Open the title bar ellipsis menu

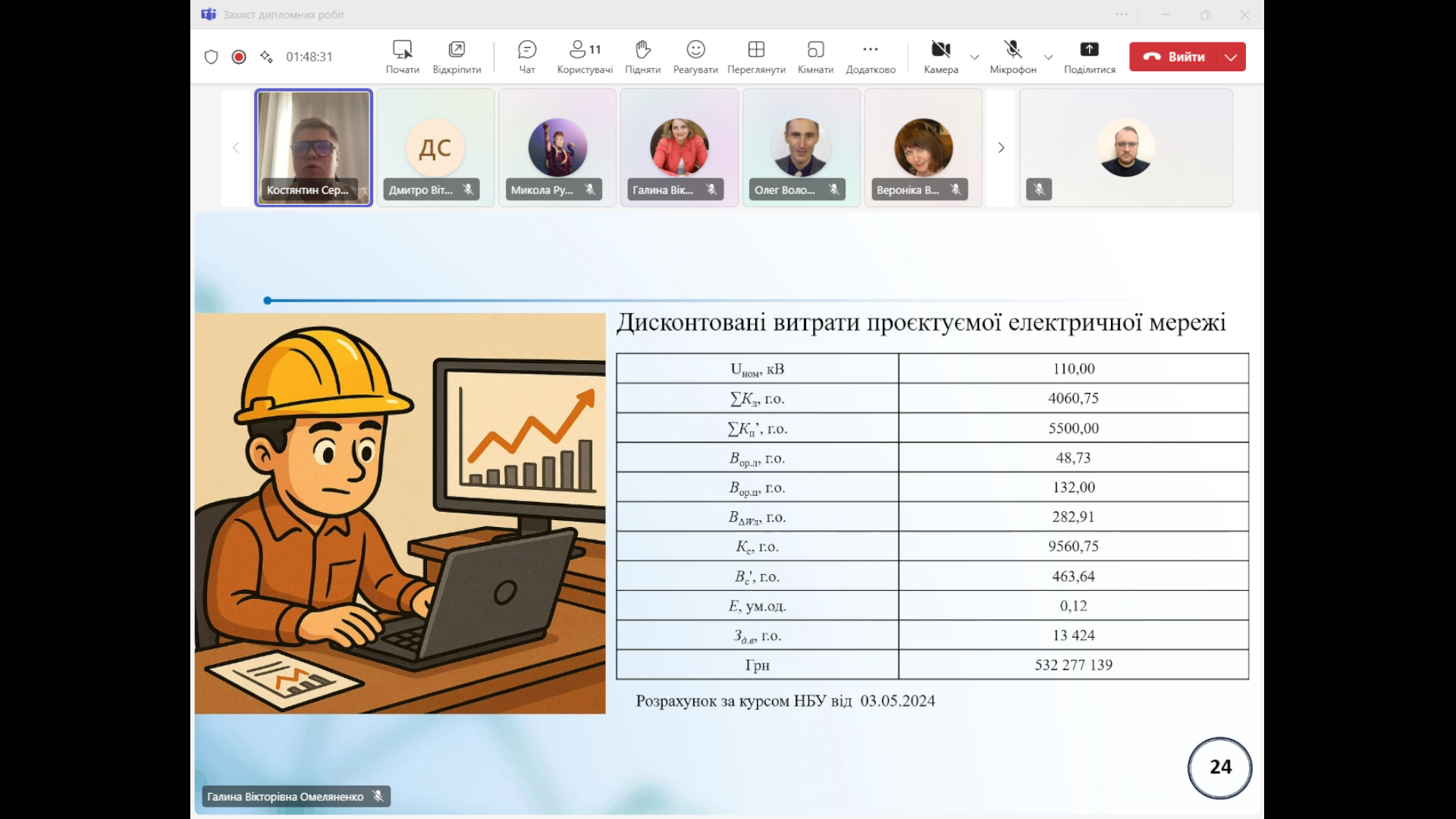1122,14
